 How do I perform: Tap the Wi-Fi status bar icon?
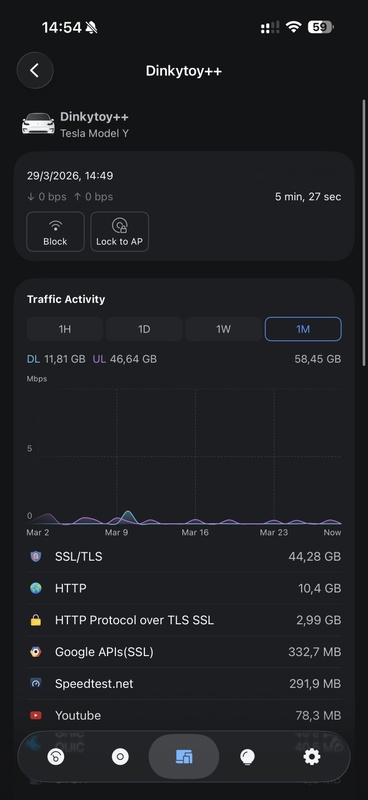(293, 27)
